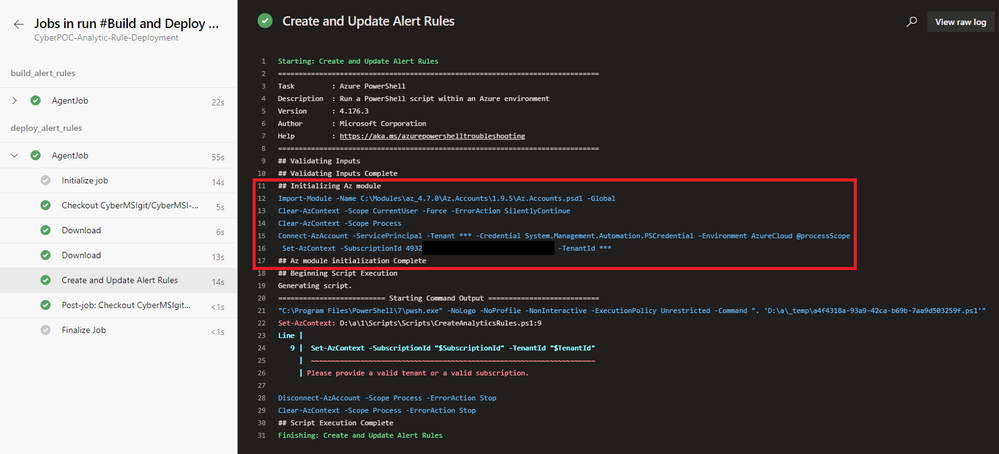
Task: Click the Jobs in run #Build and Deploy title
Action: click(126, 24)
